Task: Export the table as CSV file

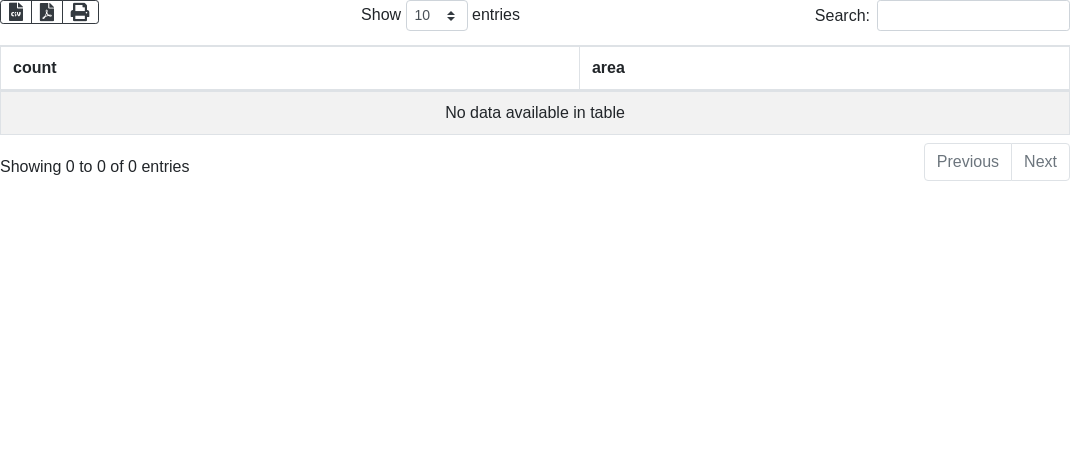Action: pos(16,12)
